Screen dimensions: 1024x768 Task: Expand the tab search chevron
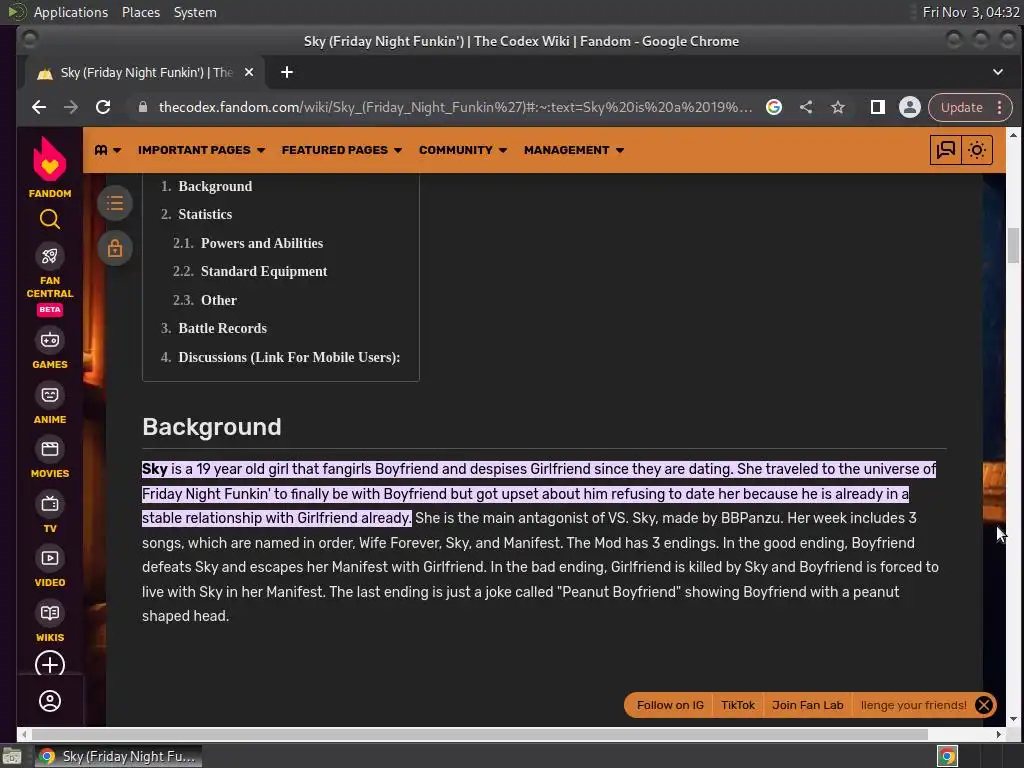coord(998,72)
